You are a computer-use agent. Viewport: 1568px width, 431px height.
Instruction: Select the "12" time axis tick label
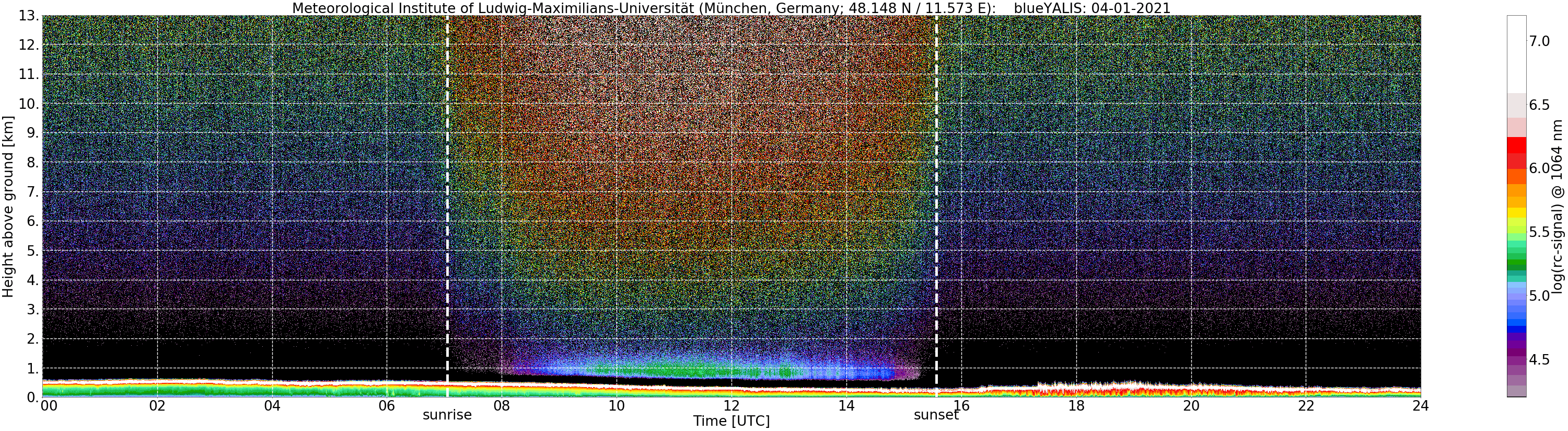pos(731,405)
